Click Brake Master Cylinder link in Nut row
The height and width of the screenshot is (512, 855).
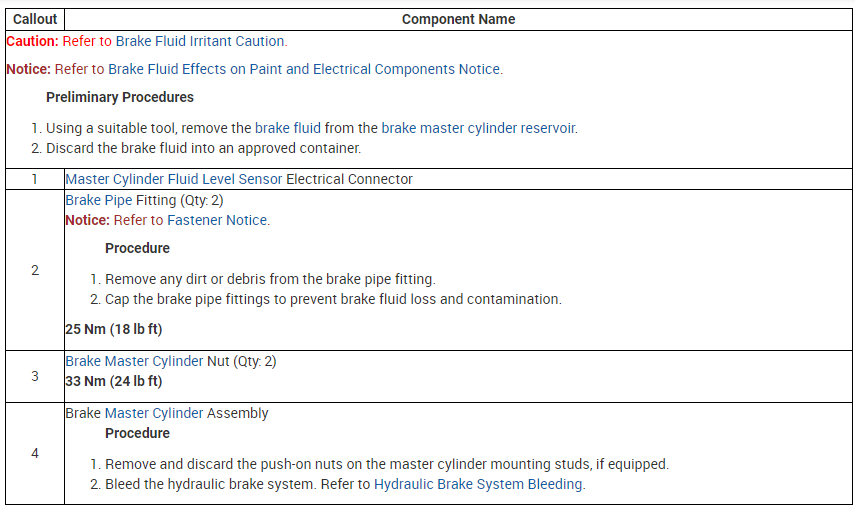(134, 361)
